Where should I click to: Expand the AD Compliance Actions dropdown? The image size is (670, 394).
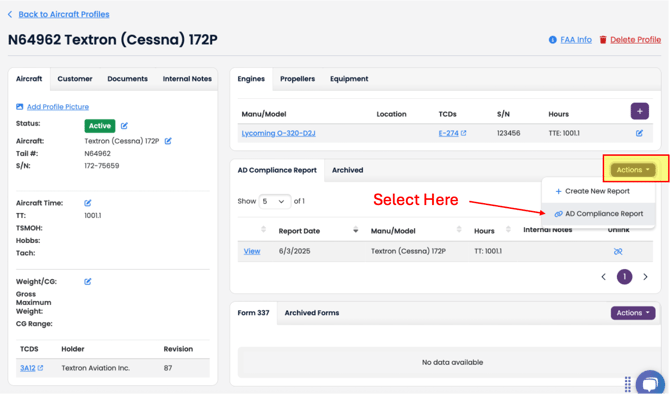pyautogui.click(x=632, y=170)
